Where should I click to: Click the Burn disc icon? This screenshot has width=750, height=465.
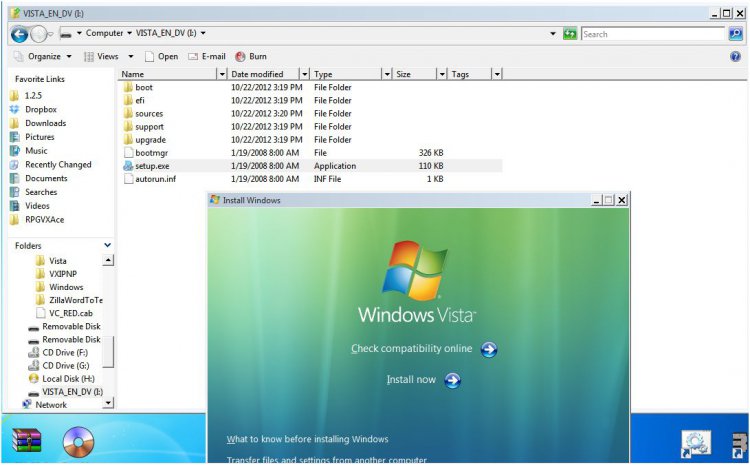pos(240,56)
